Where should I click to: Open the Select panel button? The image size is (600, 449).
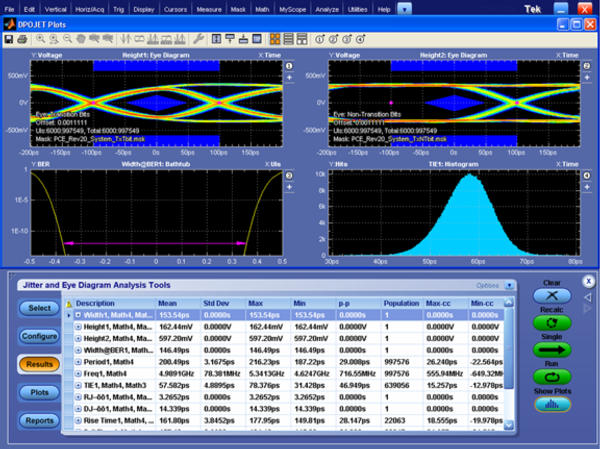coord(38,308)
